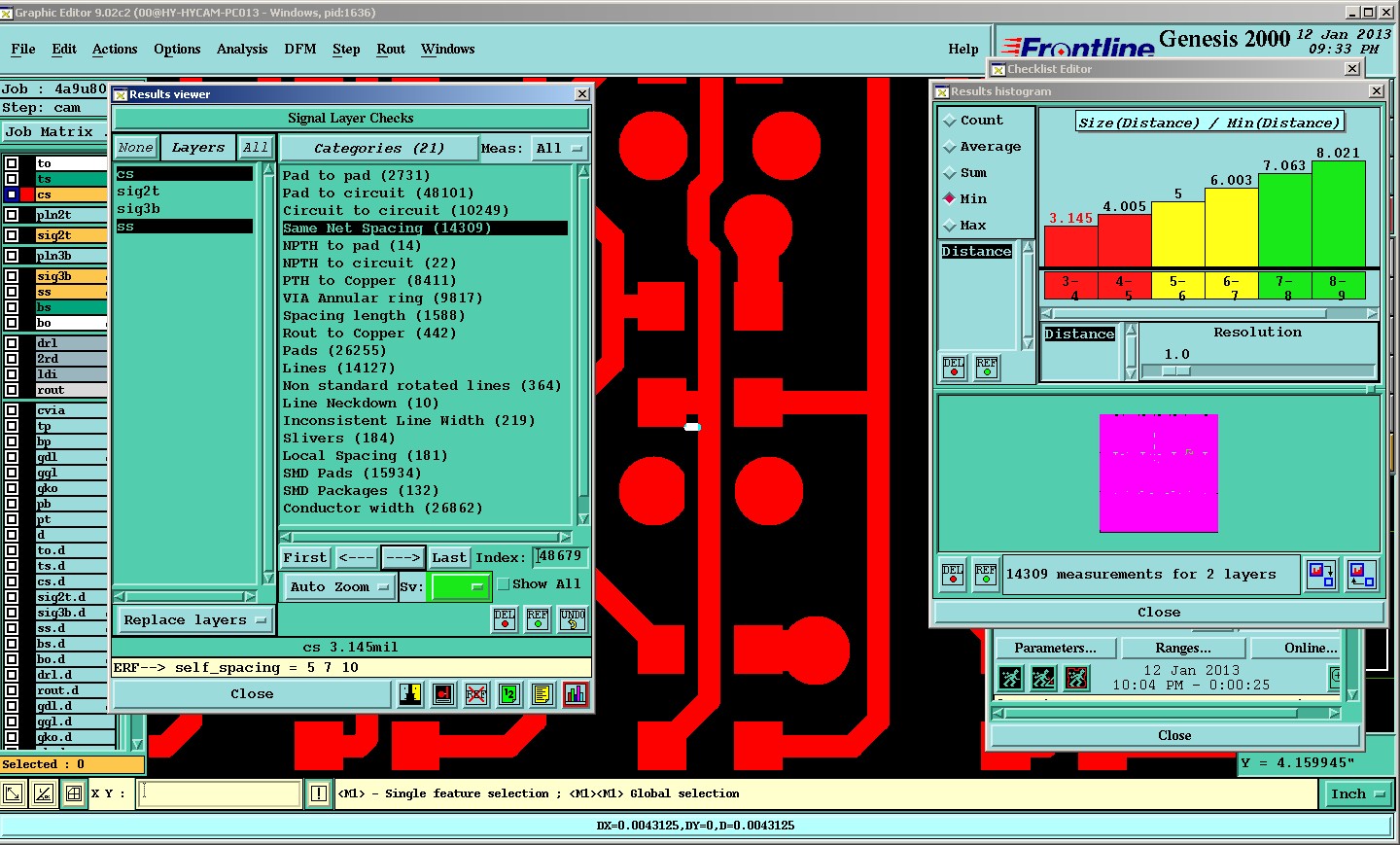Open the Analysis menu
The width and height of the screenshot is (1400, 845).
click(x=242, y=49)
